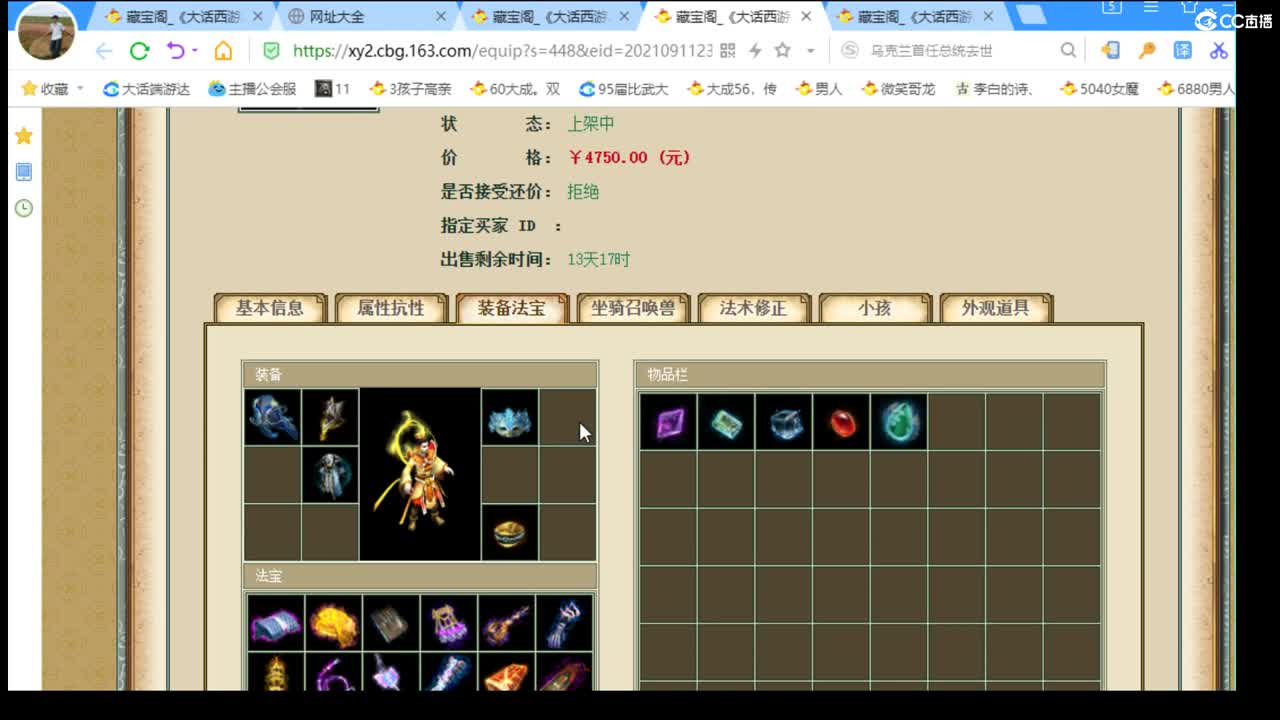
Task: Open the 3孩子高亲 bookmark
Action: (410, 89)
